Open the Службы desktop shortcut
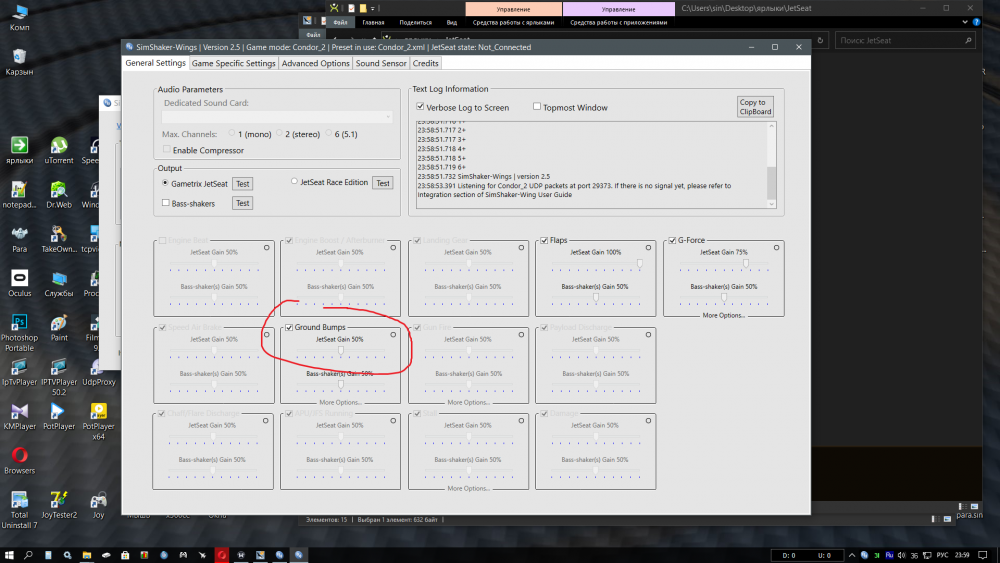 [x=59, y=283]
